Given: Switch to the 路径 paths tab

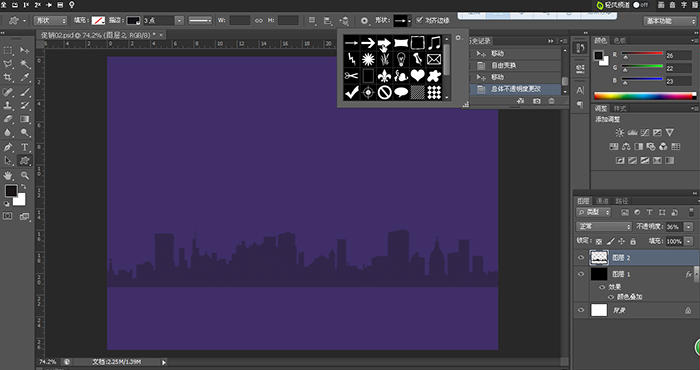Looking at the screenshot, I should [x=621, y=201].
